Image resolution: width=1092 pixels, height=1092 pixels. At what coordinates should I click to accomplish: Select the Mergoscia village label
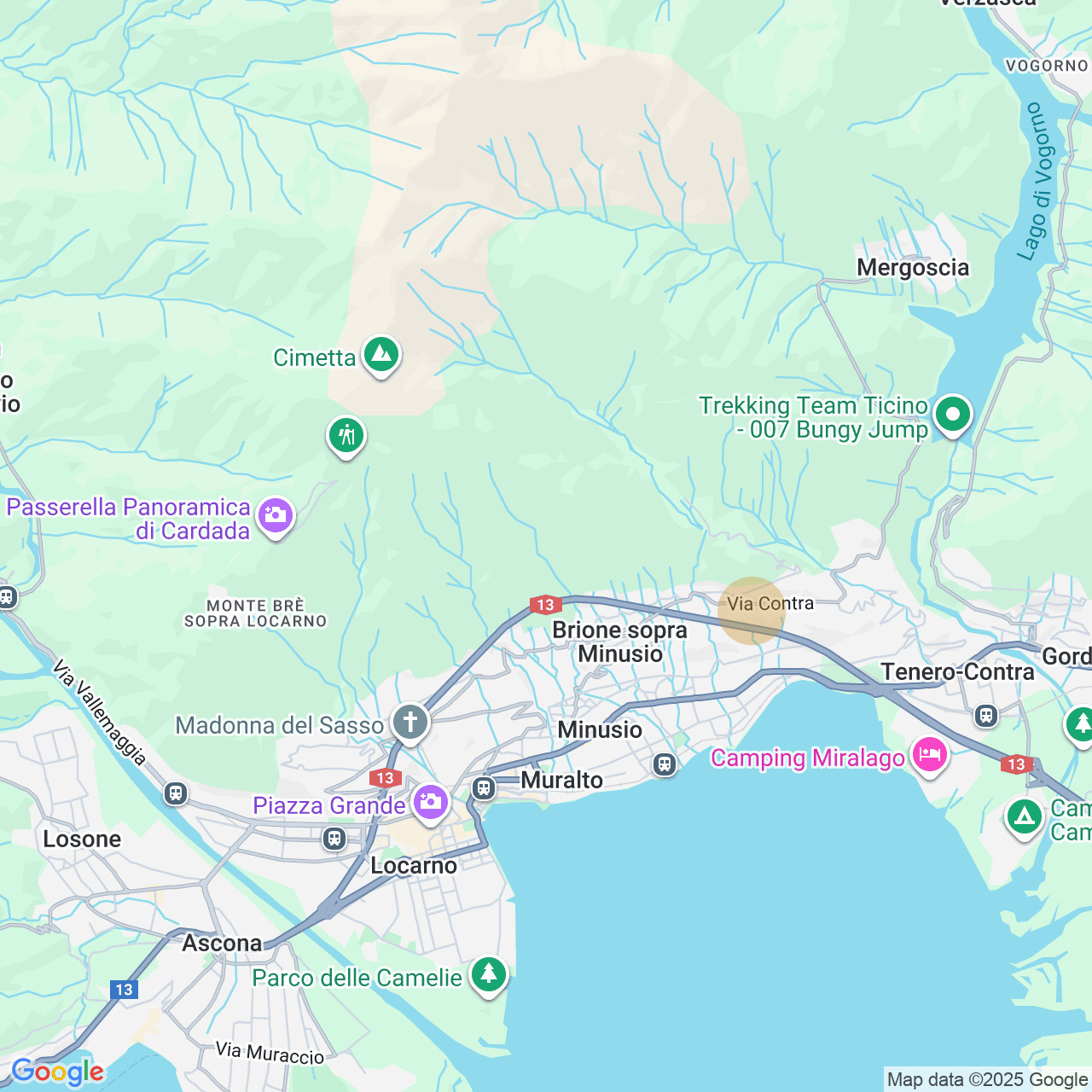tap(913, 268)
